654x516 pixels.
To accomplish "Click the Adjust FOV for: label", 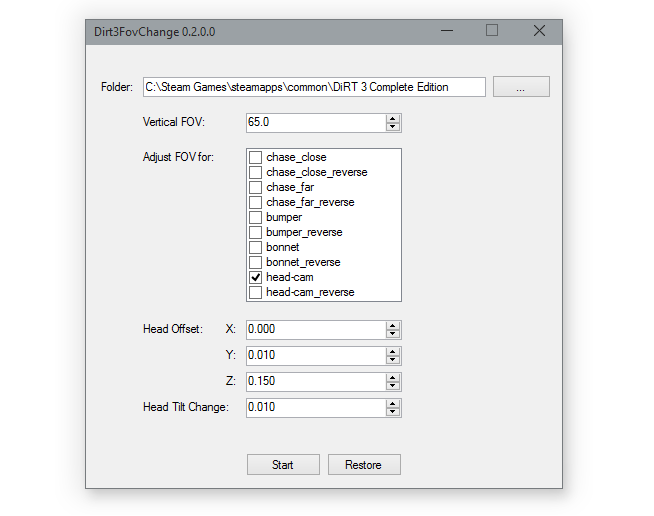I will pos(178,157).
